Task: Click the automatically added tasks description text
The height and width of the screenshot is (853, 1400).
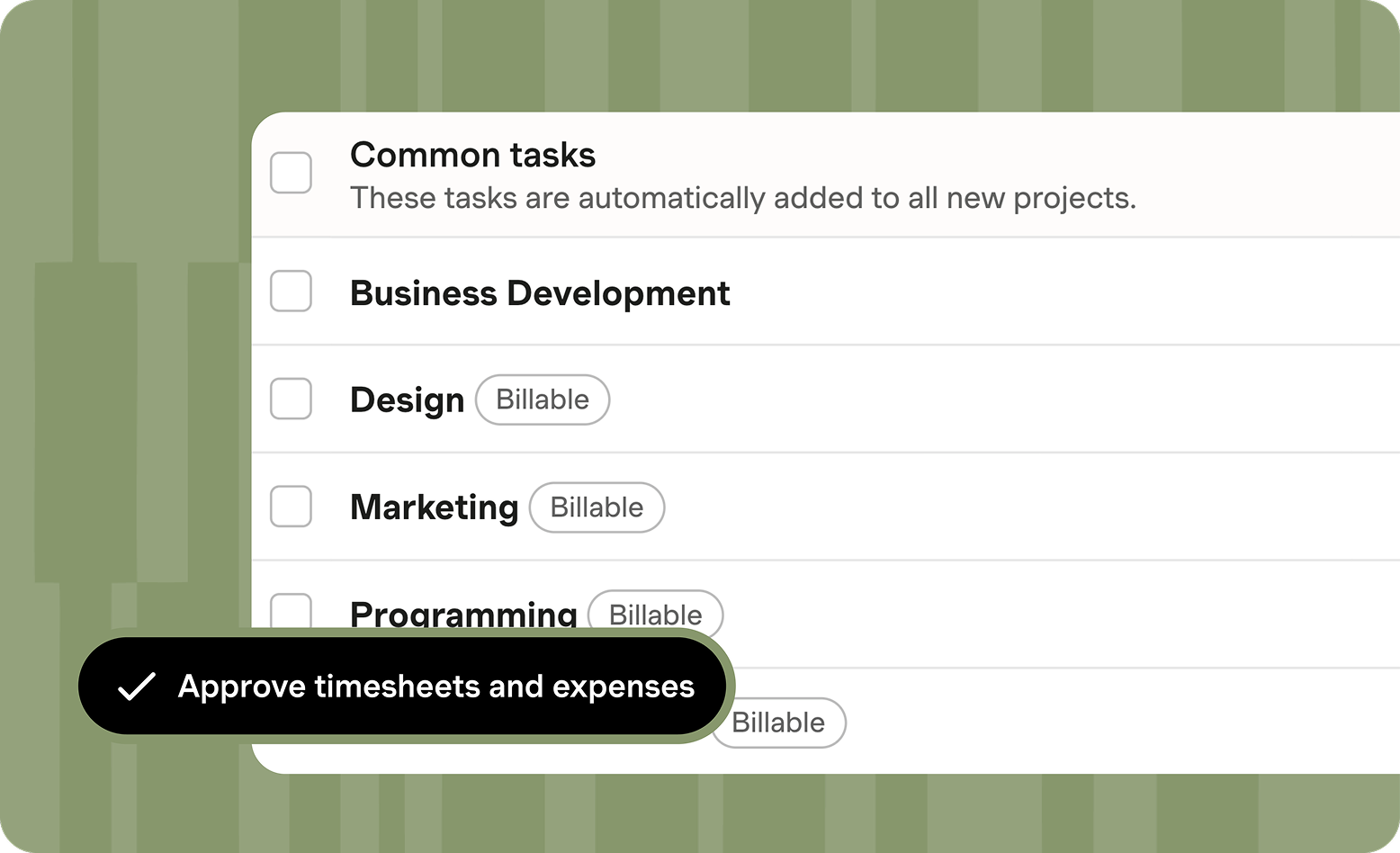Action: pos(742,198)
